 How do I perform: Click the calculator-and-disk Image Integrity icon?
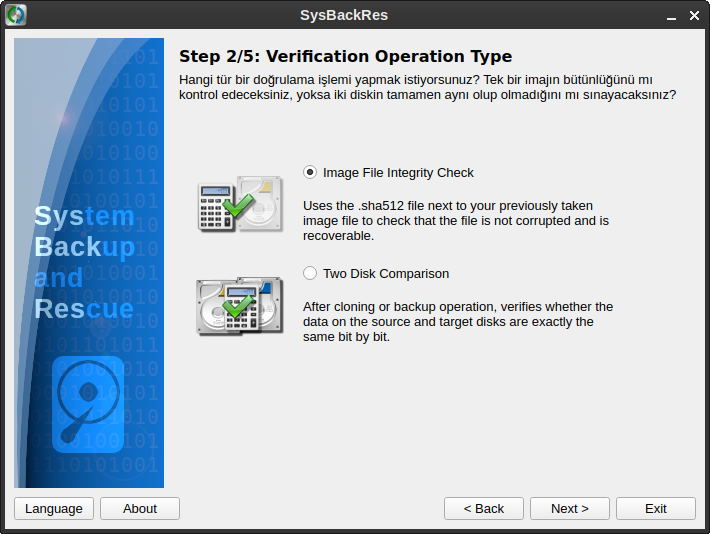click(x=234, y=205)
